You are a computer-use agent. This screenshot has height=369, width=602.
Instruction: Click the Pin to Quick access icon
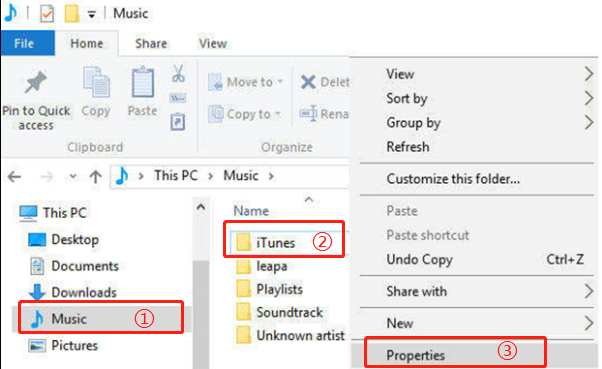(36, 82)
